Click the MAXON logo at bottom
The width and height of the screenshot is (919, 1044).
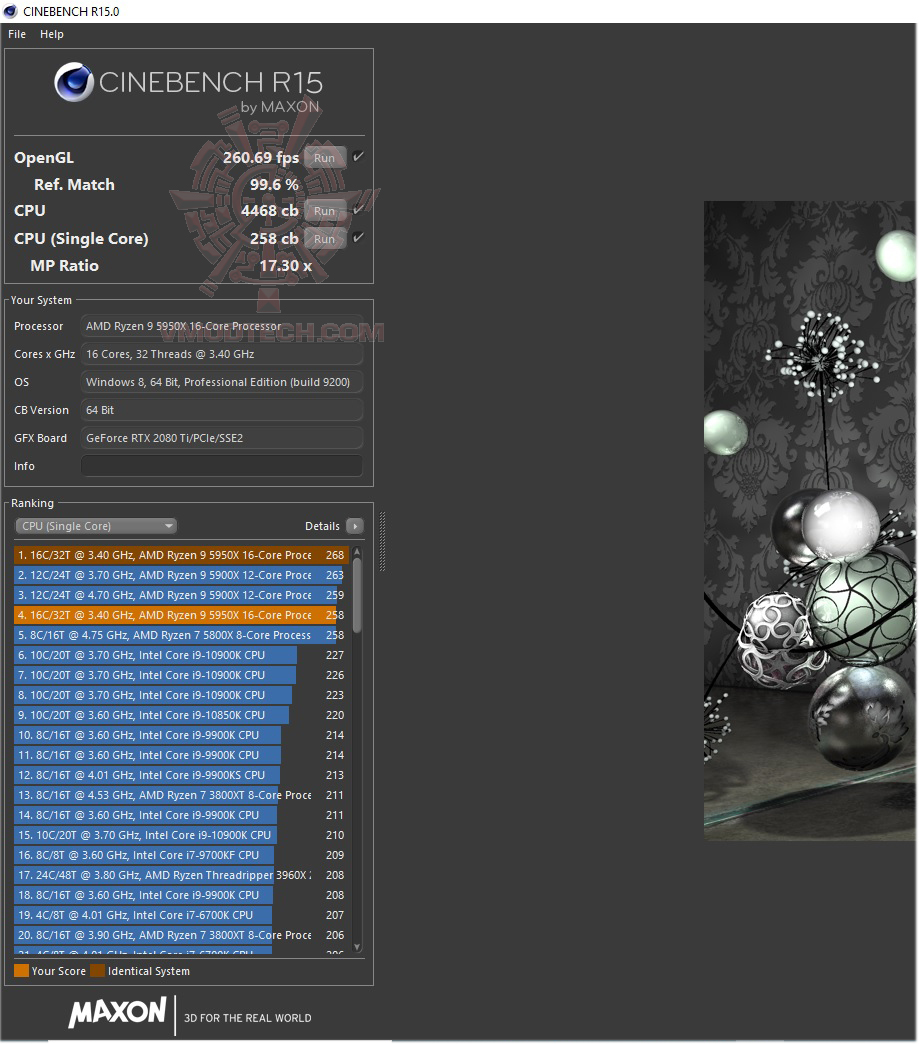pyautogui.click(x=117, y=1012)
